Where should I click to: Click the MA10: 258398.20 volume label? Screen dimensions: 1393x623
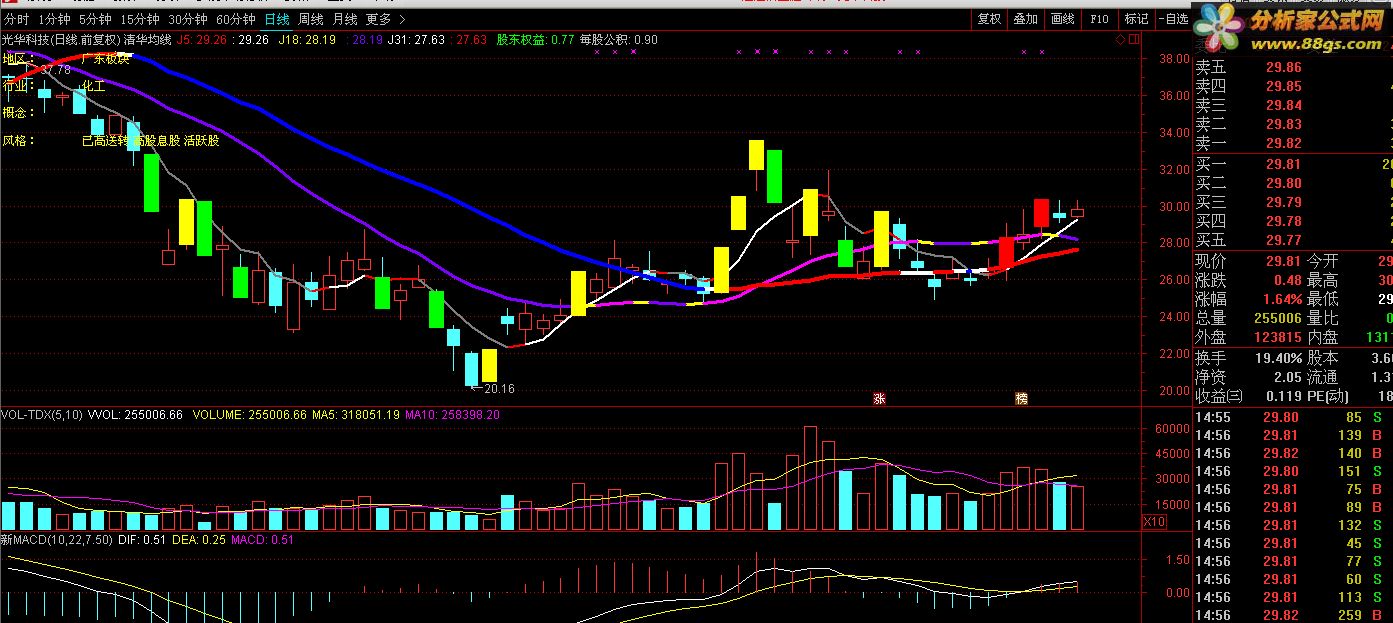tap(454, 414)
